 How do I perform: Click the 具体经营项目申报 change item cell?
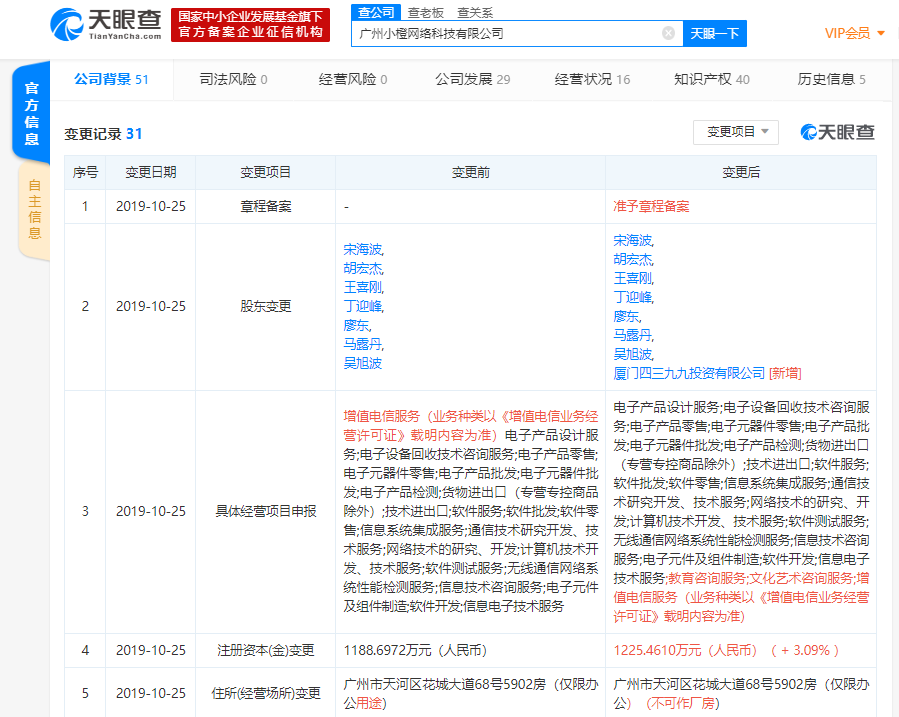tap(265, 511)
